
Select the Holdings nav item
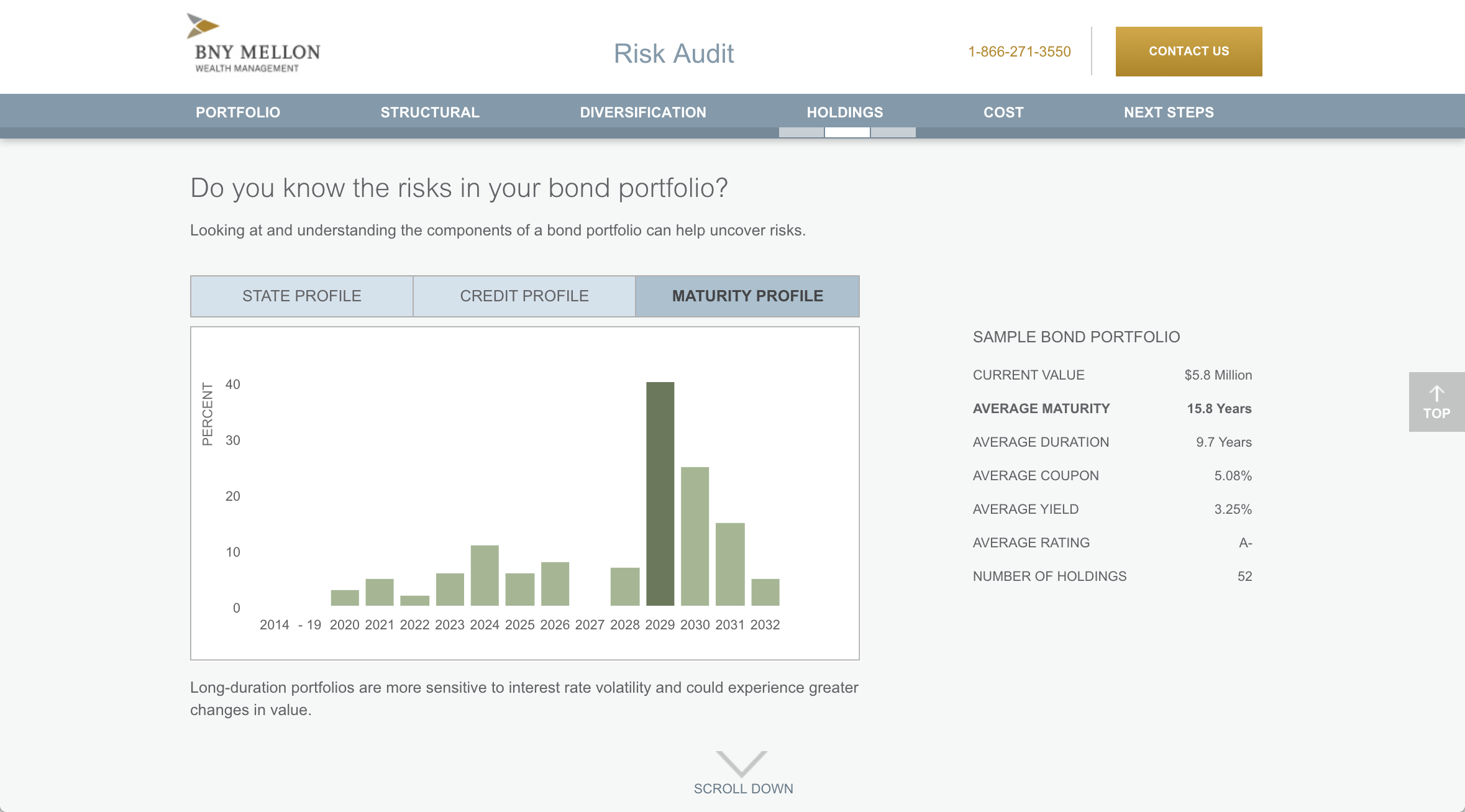[844, 112]
